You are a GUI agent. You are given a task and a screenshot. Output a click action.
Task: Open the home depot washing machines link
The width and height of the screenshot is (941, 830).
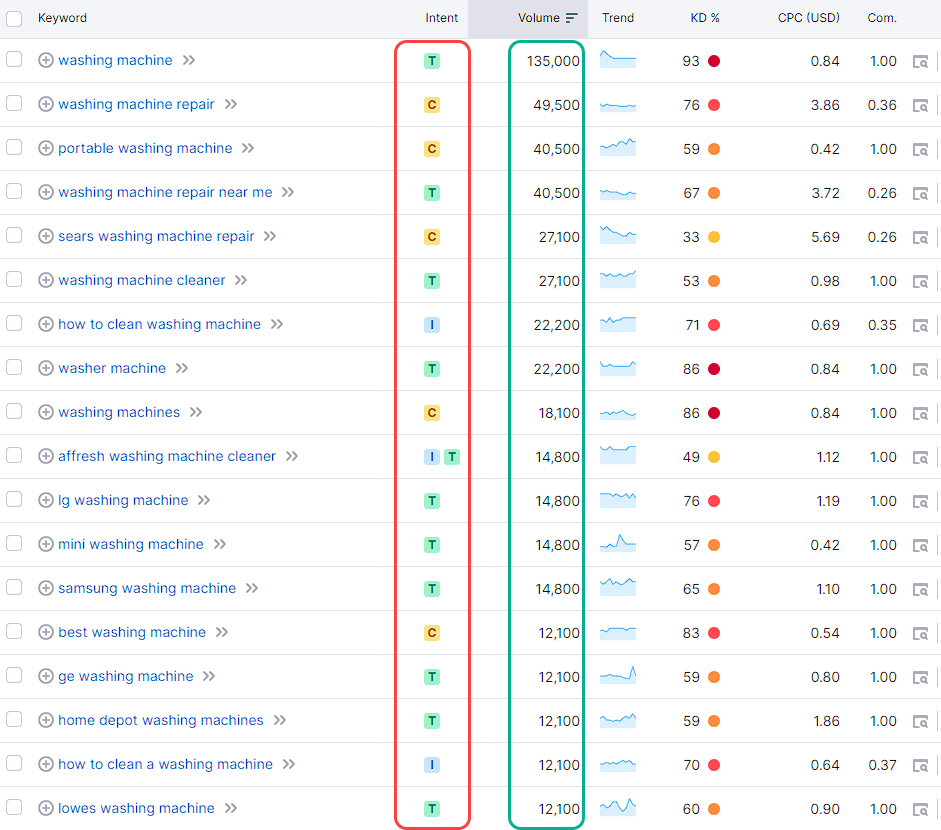160,720
